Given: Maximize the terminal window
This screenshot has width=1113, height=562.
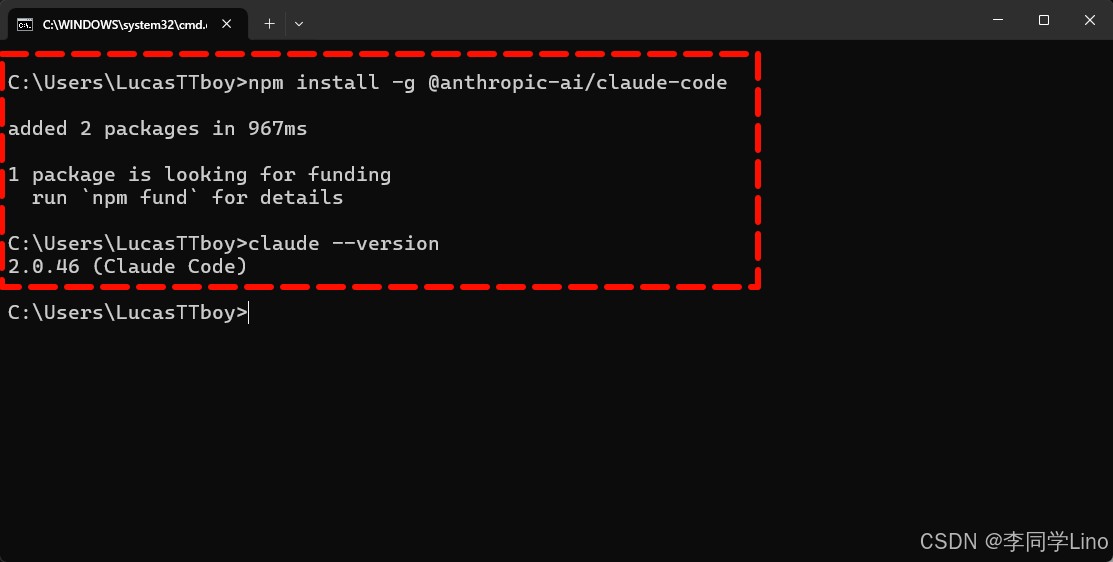Looking at the screenshot, I should coord(1043,20).
